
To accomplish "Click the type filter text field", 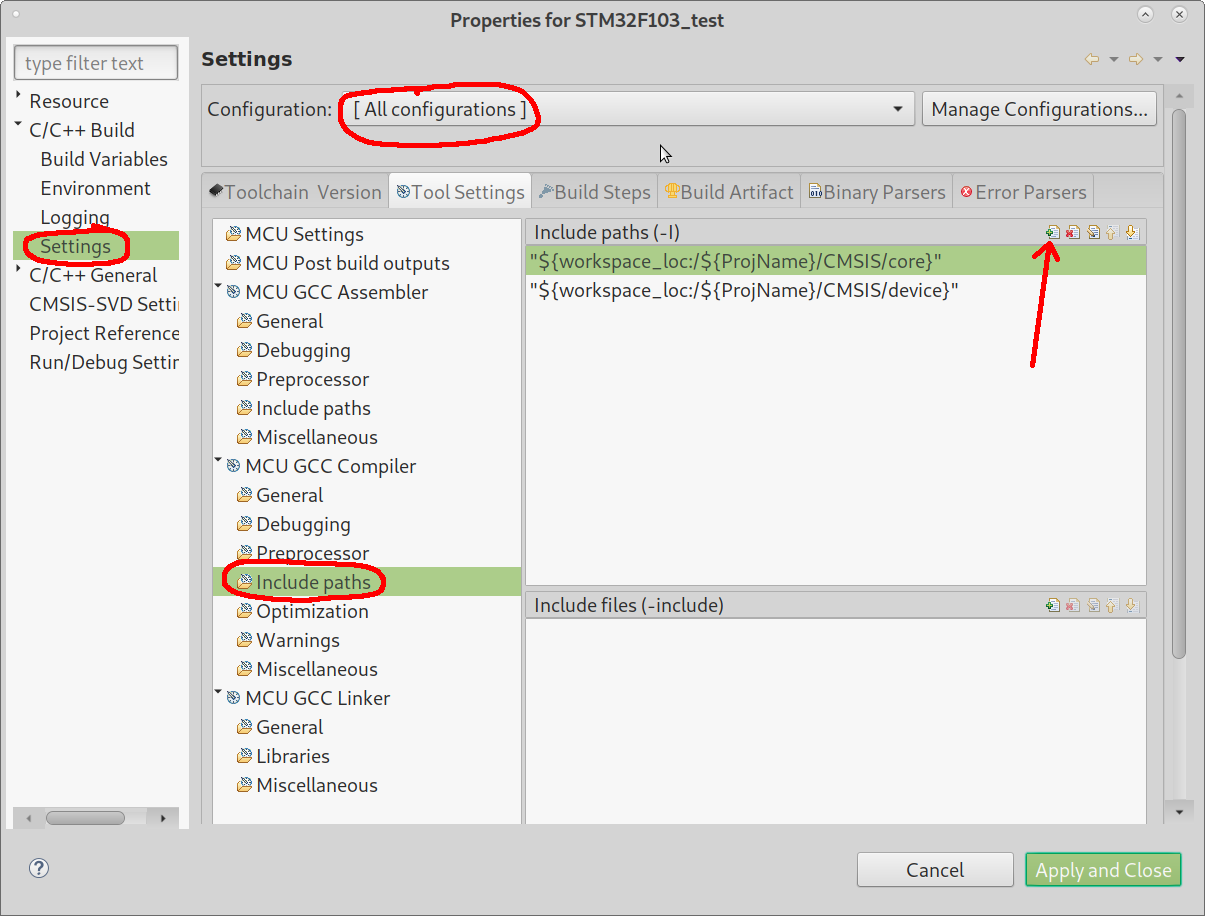I will point(96,62).
